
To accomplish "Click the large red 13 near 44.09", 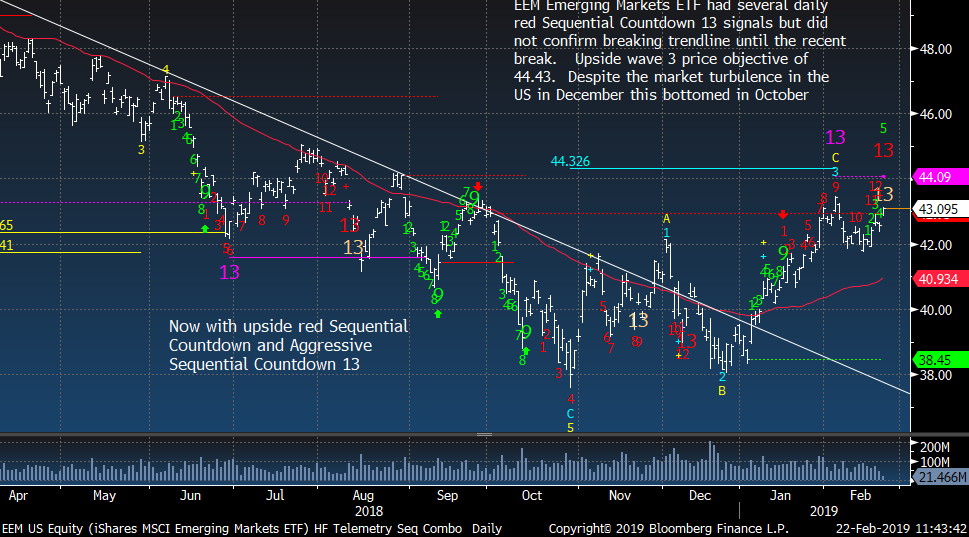I will tap(884, 150).
